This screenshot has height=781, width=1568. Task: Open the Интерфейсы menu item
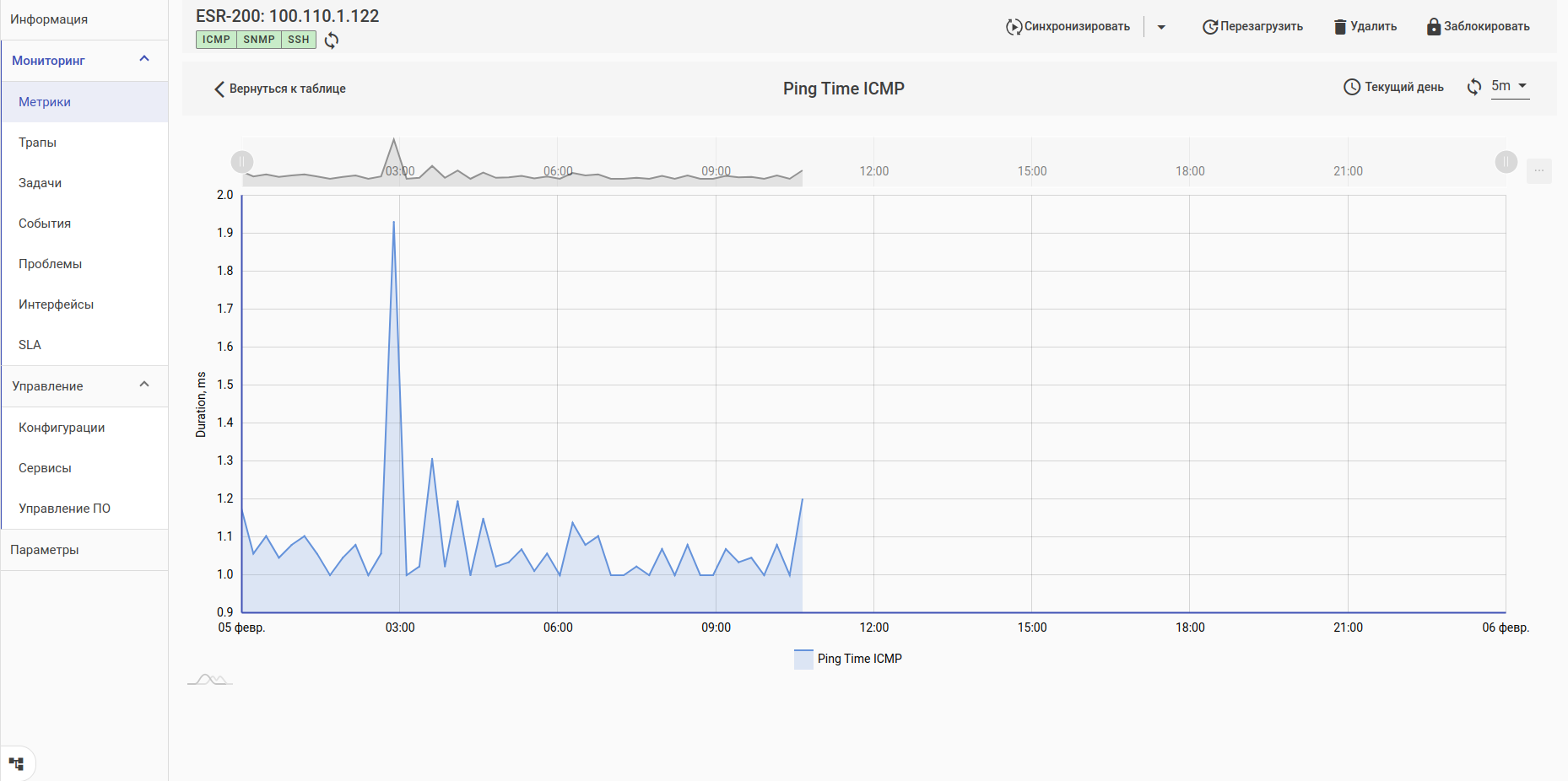56,304
